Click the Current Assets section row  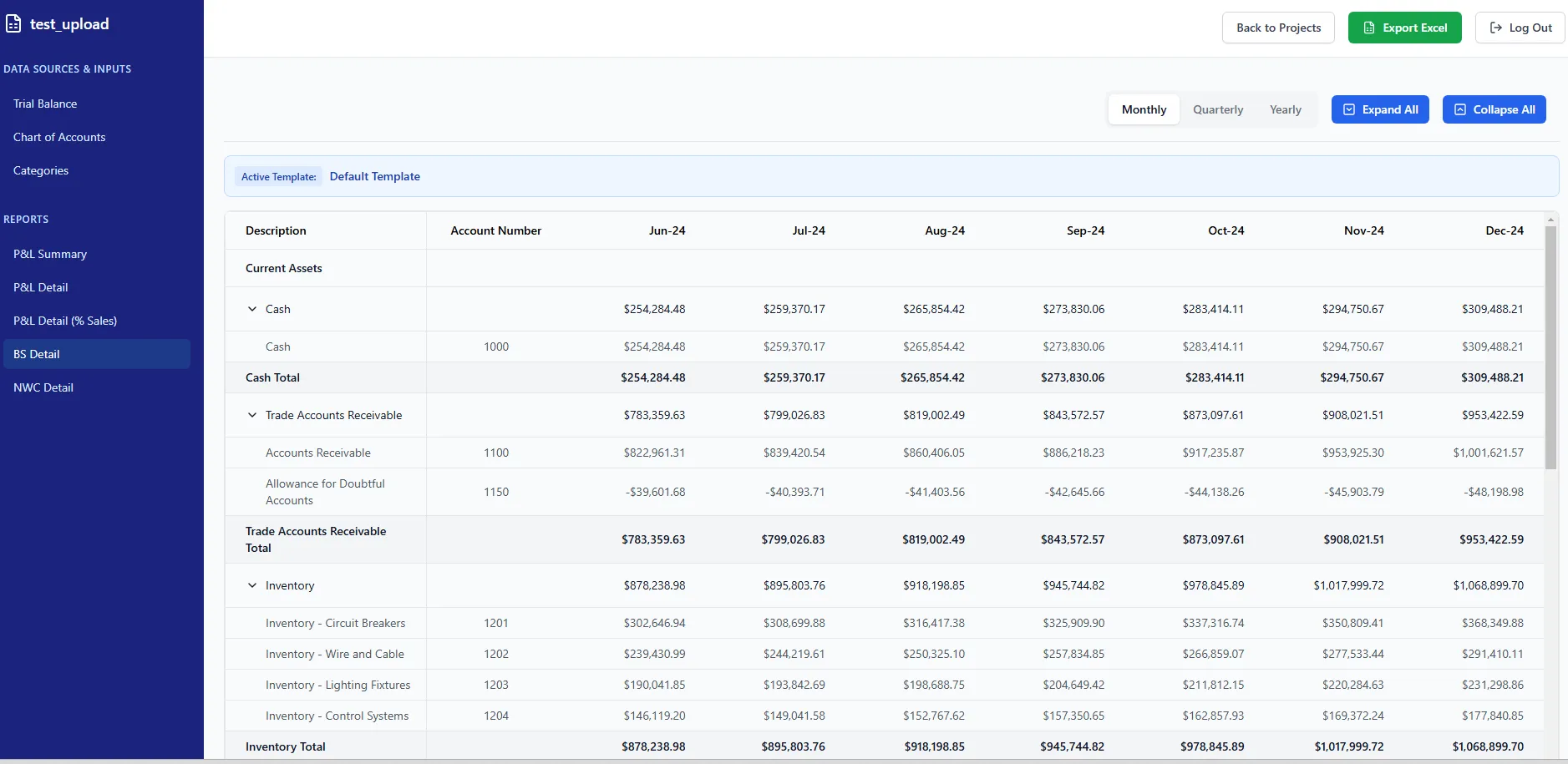884,268
